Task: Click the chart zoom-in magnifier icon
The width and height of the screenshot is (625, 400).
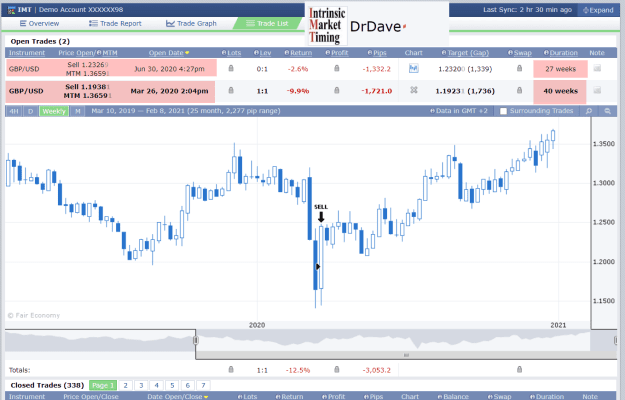Action: 589,111
